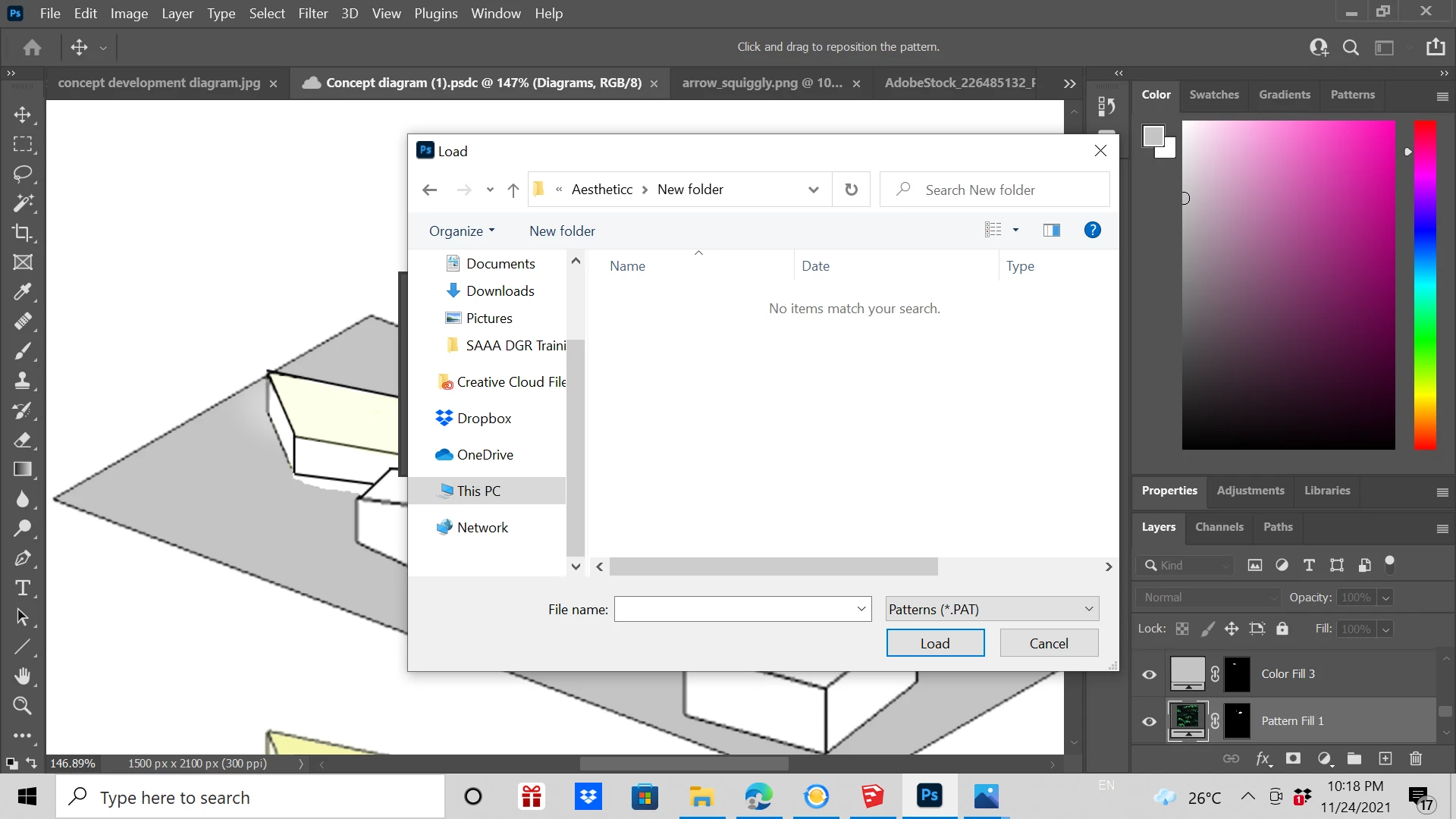
Task: Click the refresh button in Load dialog
Action: (x=851, y=190)
